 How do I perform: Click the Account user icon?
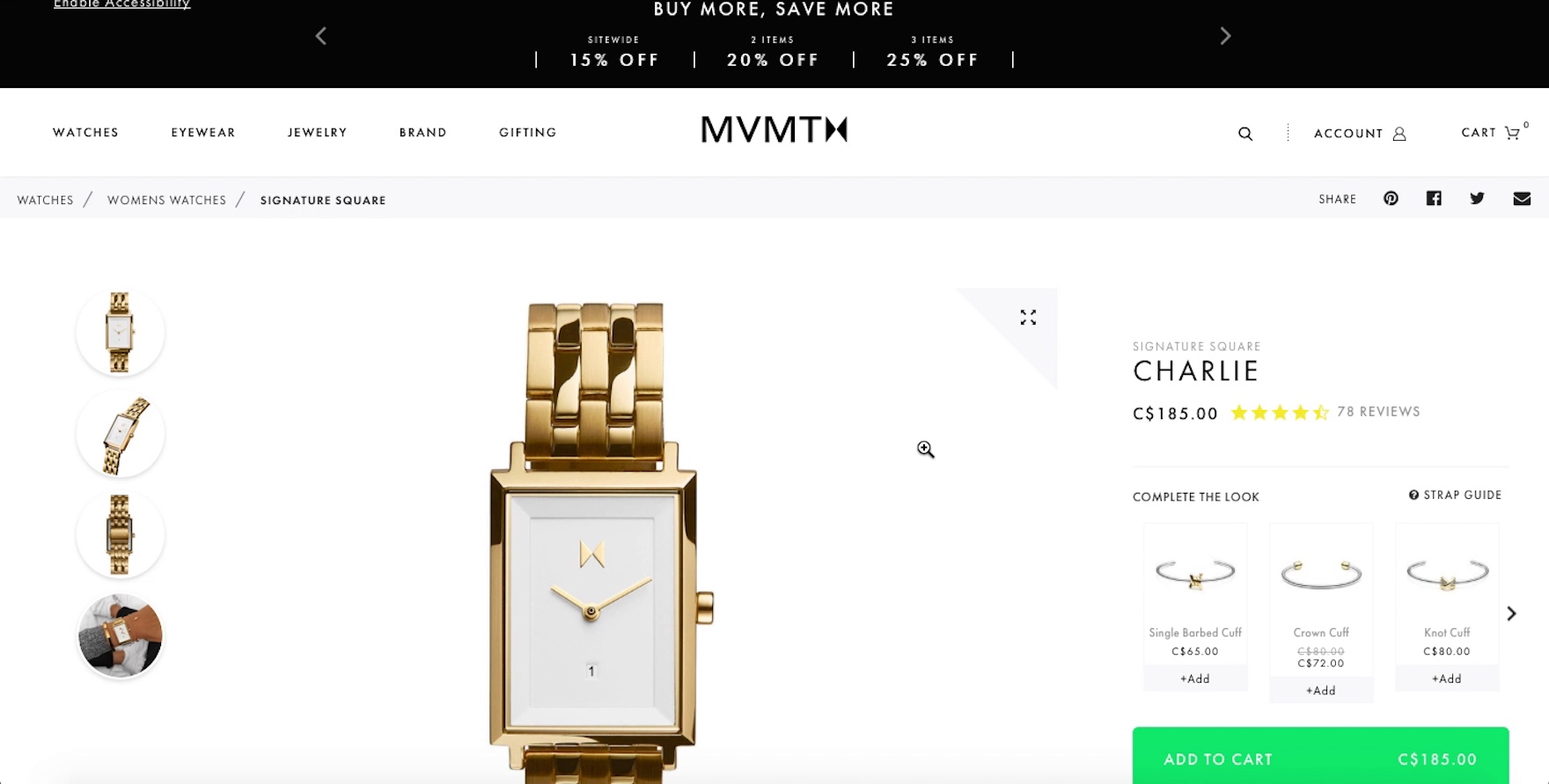click(1399, 134)
